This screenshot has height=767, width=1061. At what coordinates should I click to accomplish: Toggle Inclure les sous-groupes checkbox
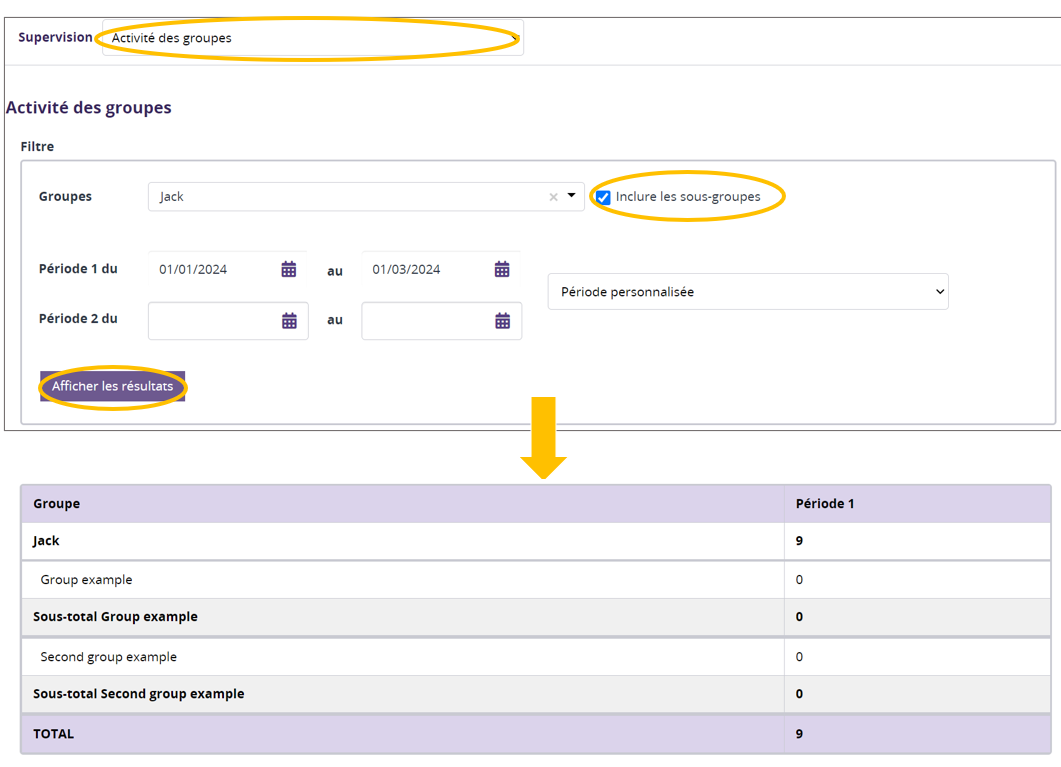[x=603, y=197]
